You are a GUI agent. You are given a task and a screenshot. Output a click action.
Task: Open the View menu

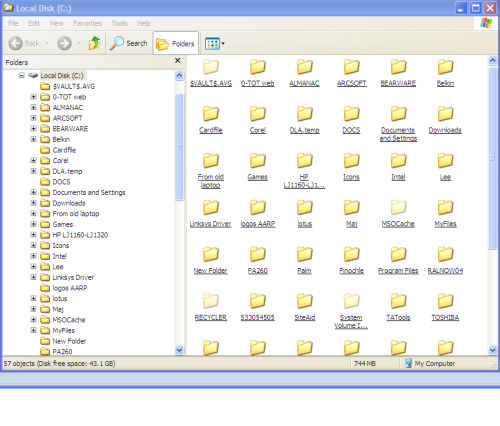[56, 23]
